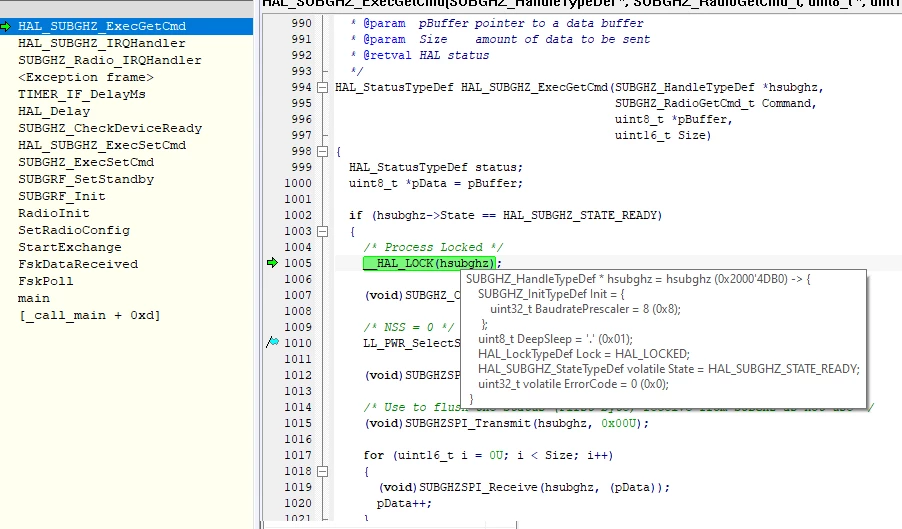Click tooltip State = HAL_SUBGHZ_STATE_READY entry
The height and width of the screenshot is (529, 902).
tap(668, 369)
